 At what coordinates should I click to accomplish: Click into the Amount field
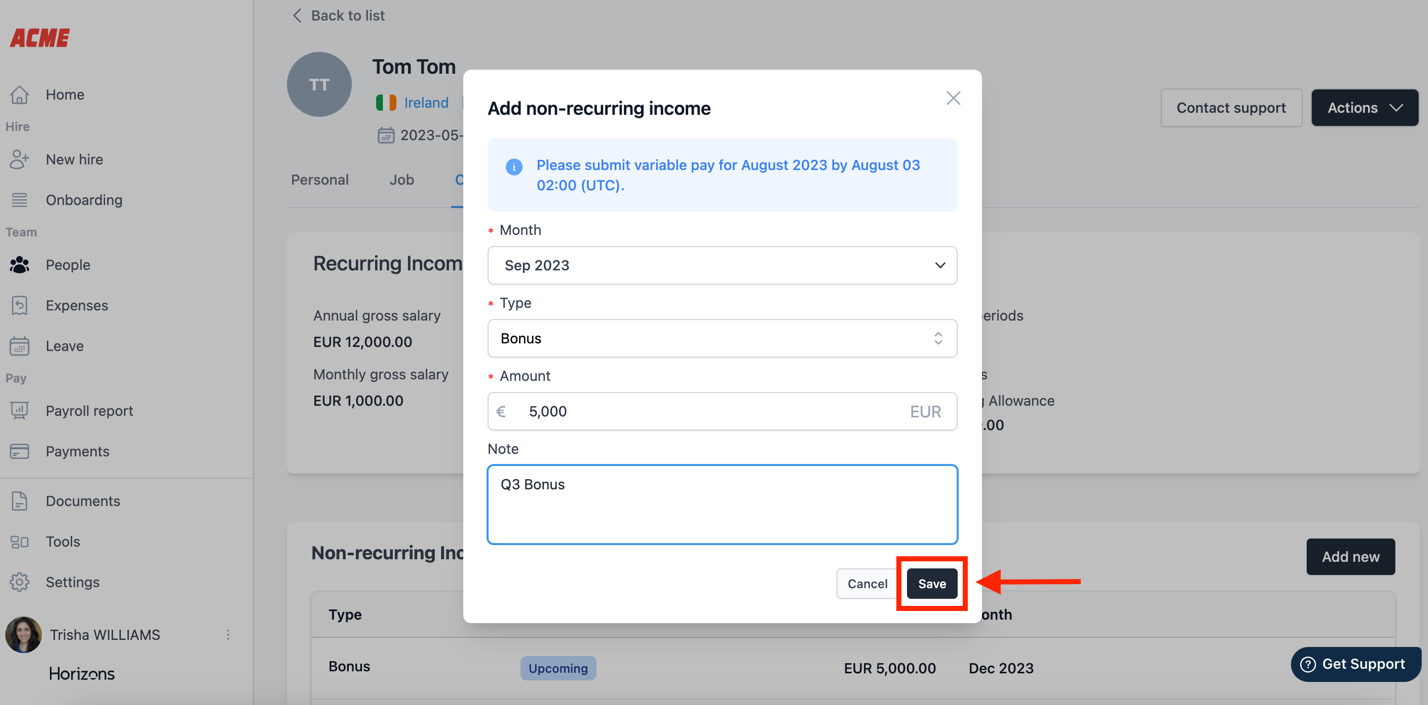point(710,412)
